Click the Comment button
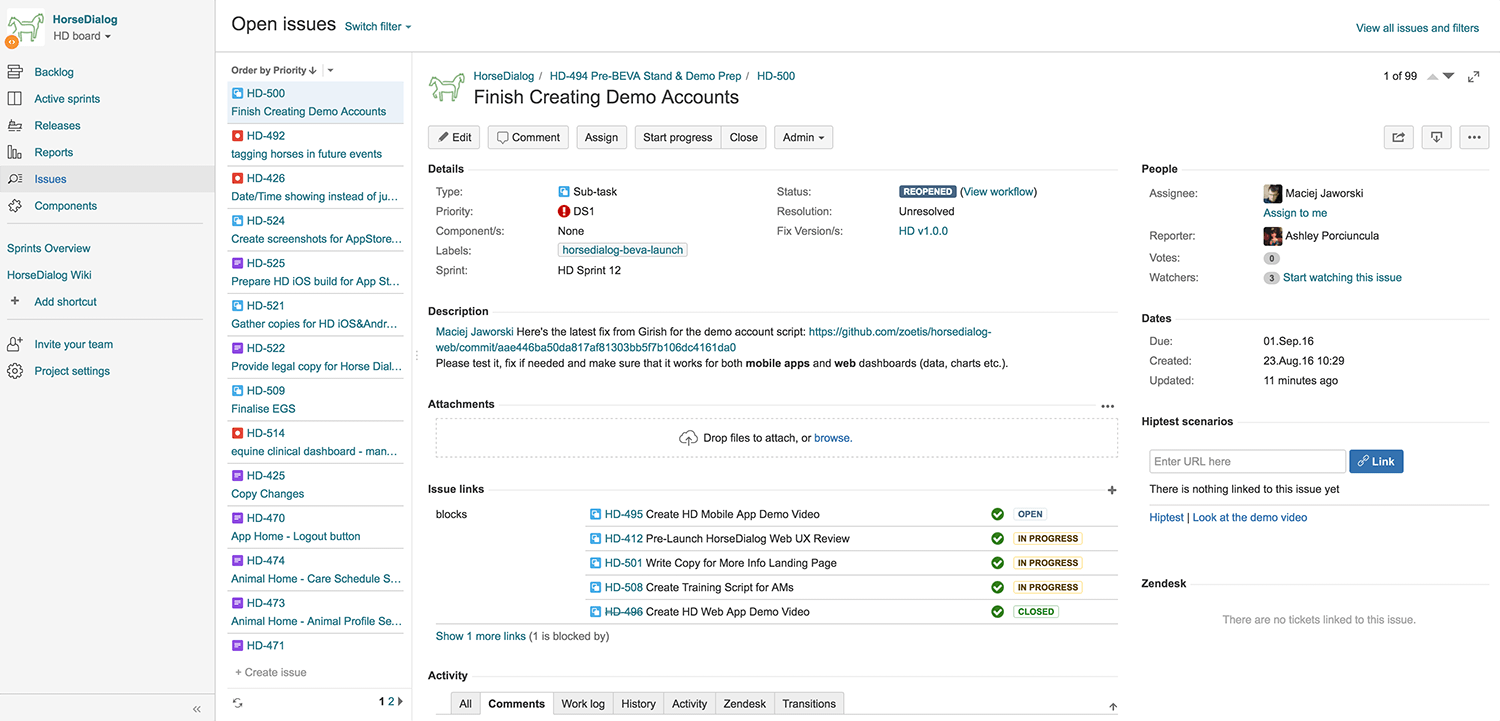 click(528, 137)
